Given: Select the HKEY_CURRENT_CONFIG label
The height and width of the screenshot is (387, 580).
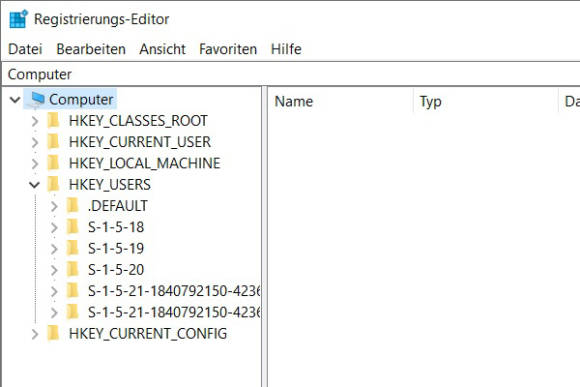Looking at the screenshot, I should (148, 334).
